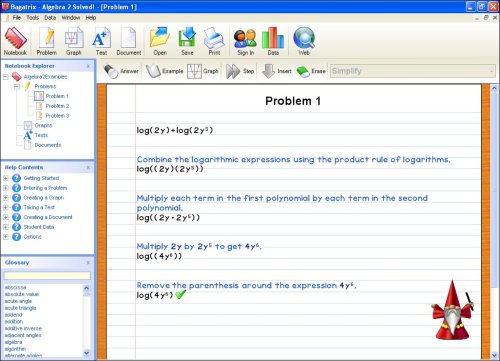Select glossary term 'adjacent angles'
500x361 pixels.
(23, 335)
